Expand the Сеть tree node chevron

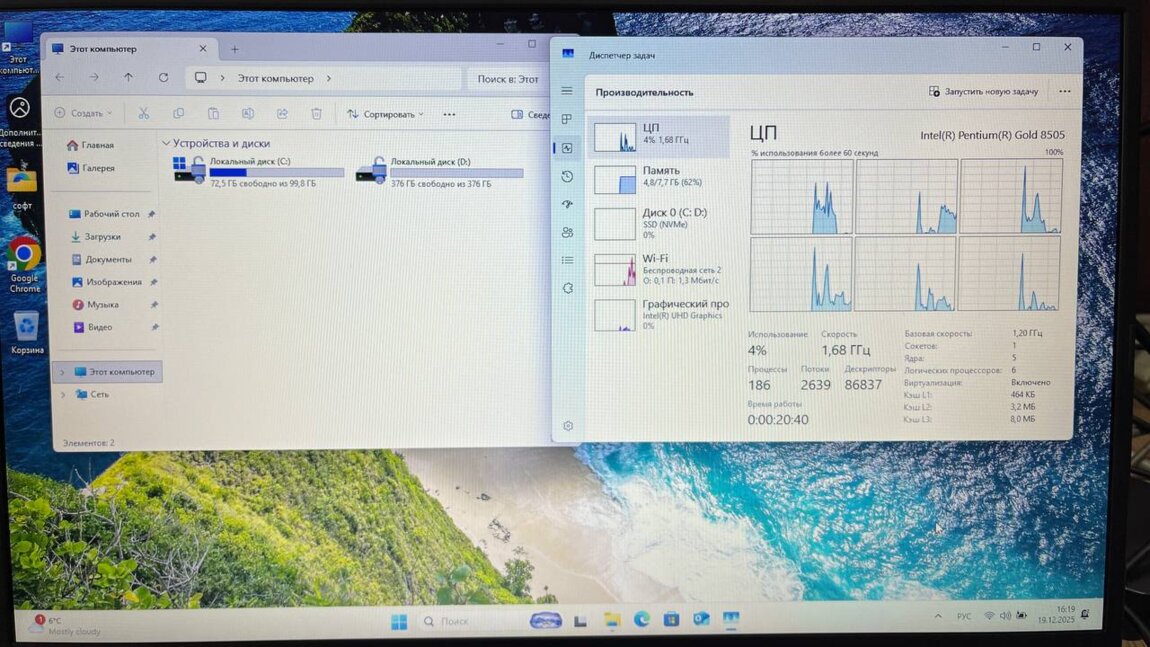[63, 395]
